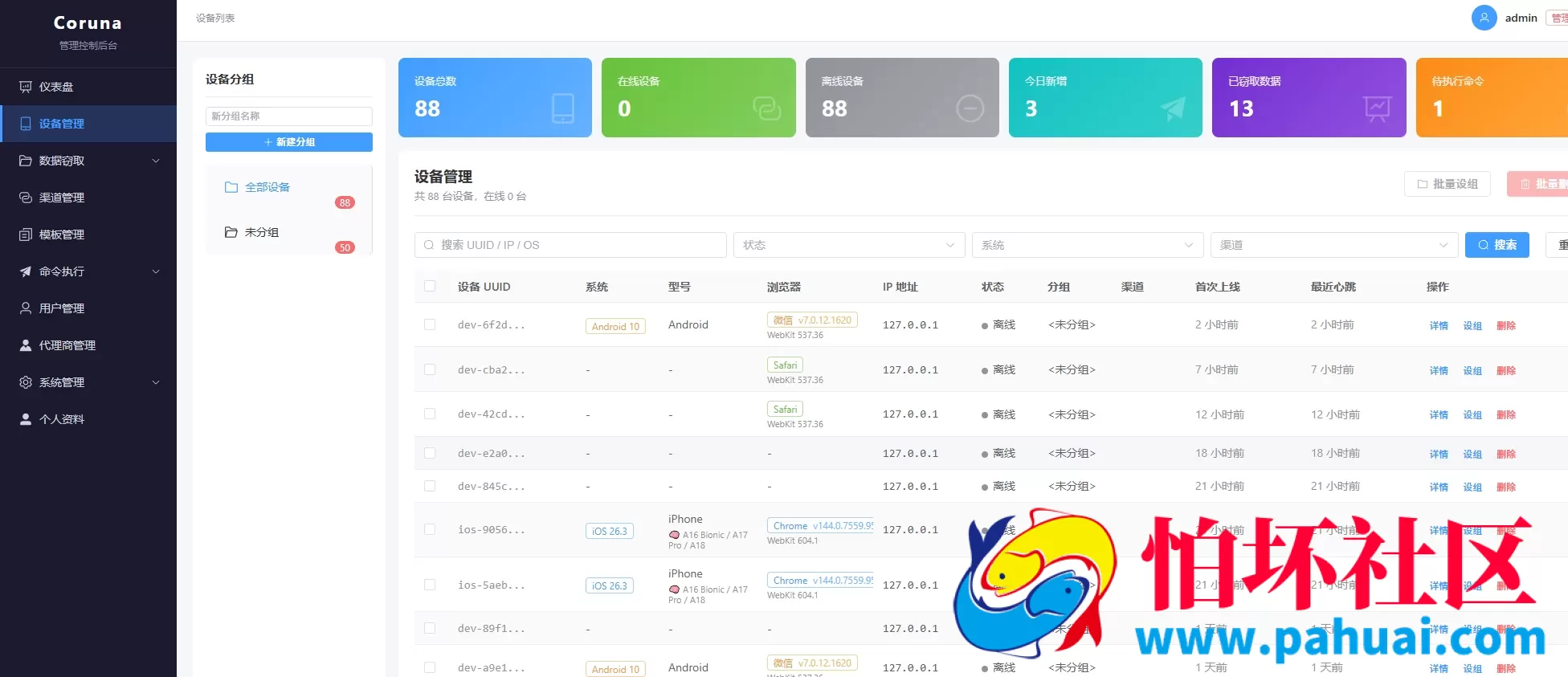
Task: Open 代理商管理 in the sidebar
Action: (x=88, y=345)
